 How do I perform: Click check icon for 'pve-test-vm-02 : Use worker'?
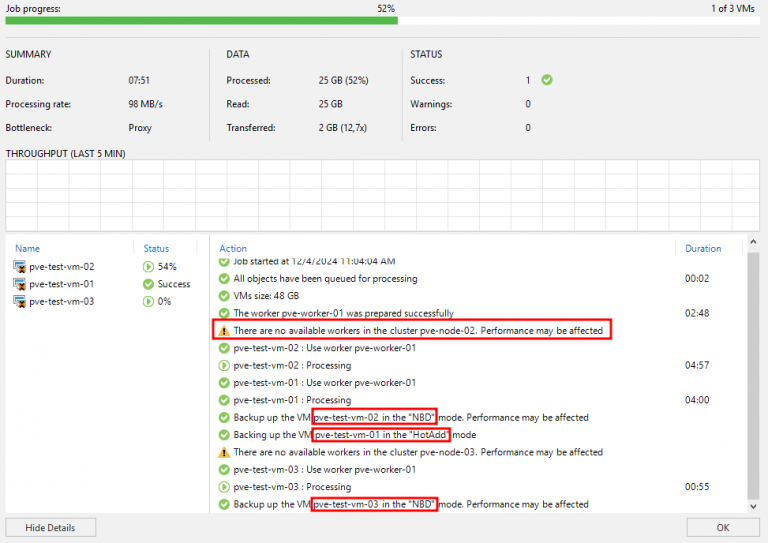pos(224,348)
